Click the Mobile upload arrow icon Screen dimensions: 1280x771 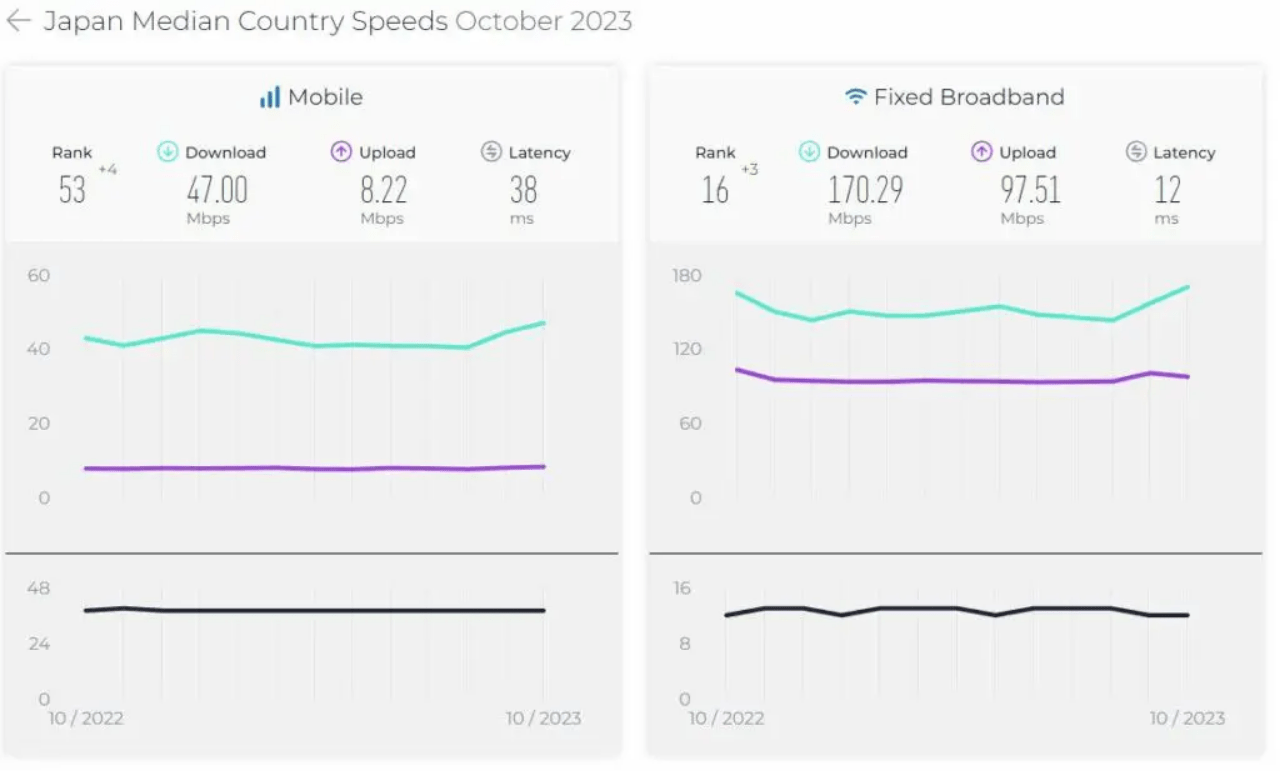point(341,152)
